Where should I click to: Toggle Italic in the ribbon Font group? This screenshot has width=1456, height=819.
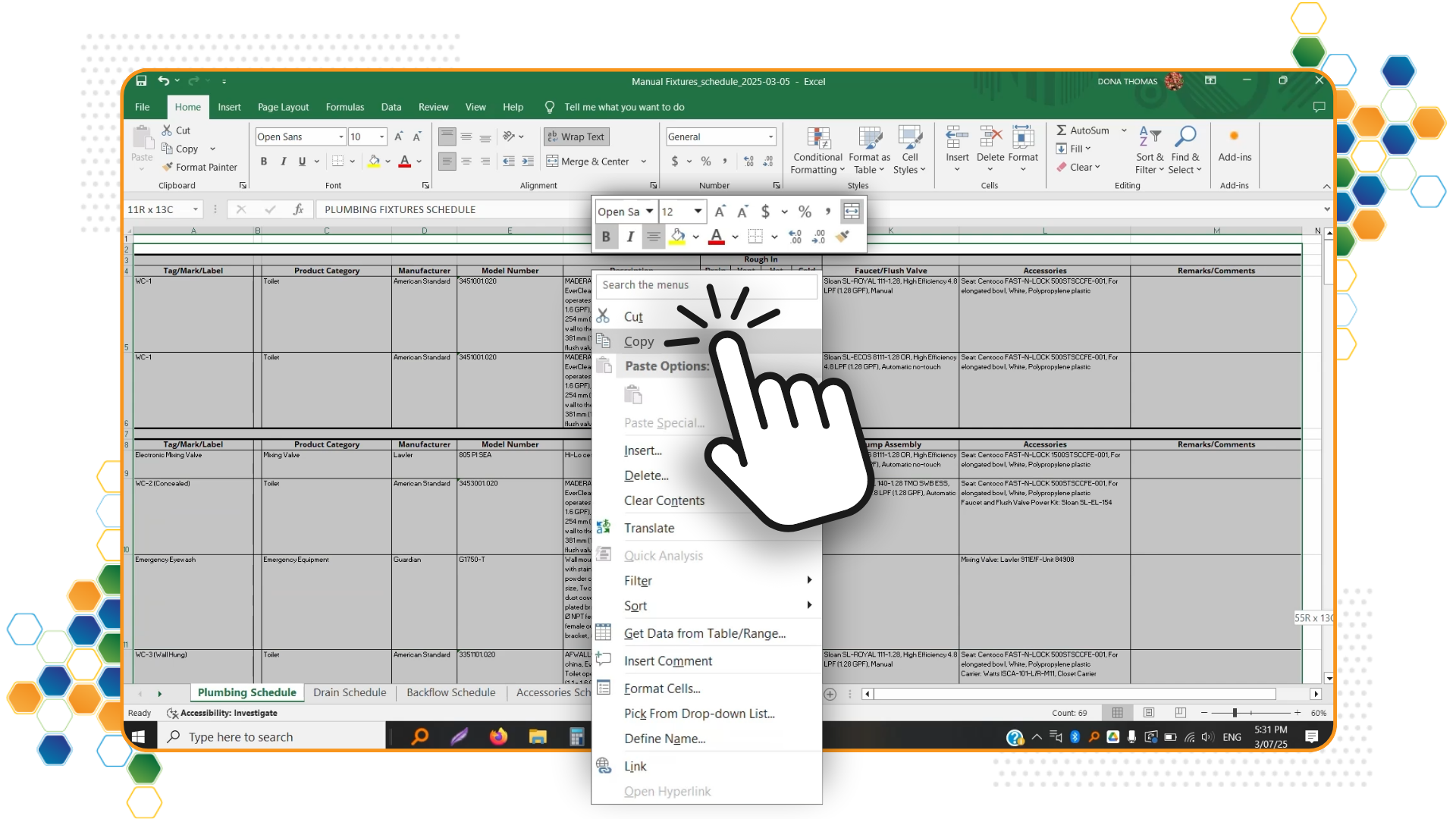(284, 162)
